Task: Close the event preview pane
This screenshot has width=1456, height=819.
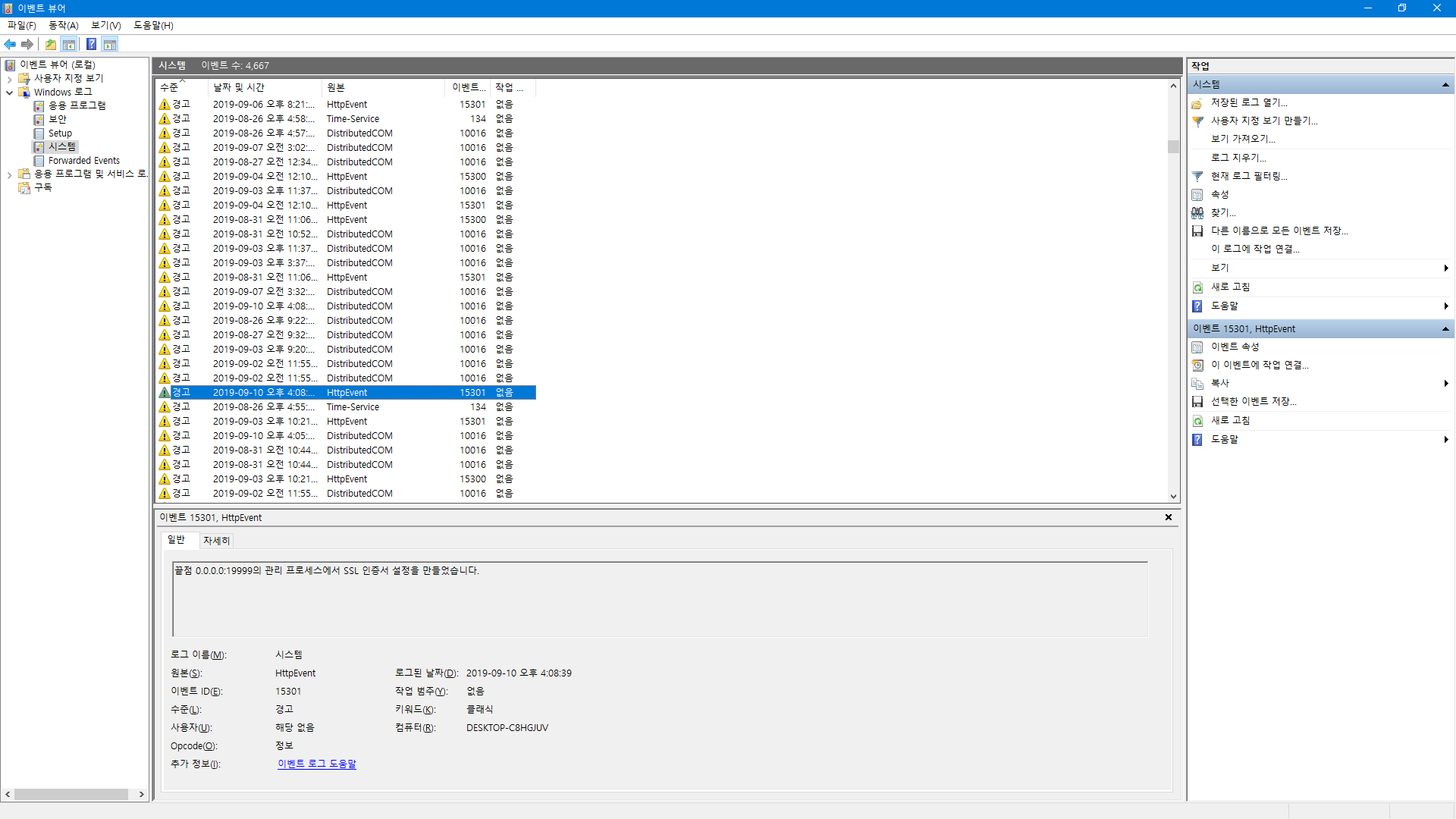Action: (x=1169, y=517)
